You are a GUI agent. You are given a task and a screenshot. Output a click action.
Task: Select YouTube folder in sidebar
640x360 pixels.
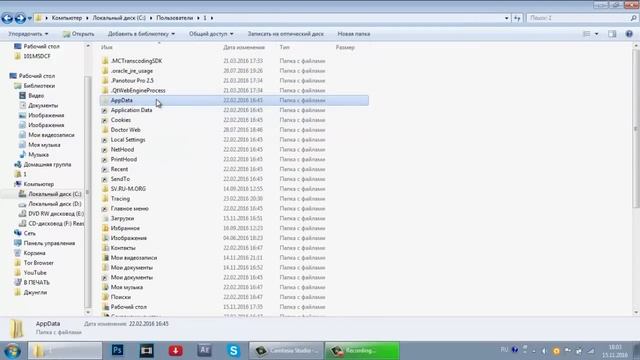(35, 273)
